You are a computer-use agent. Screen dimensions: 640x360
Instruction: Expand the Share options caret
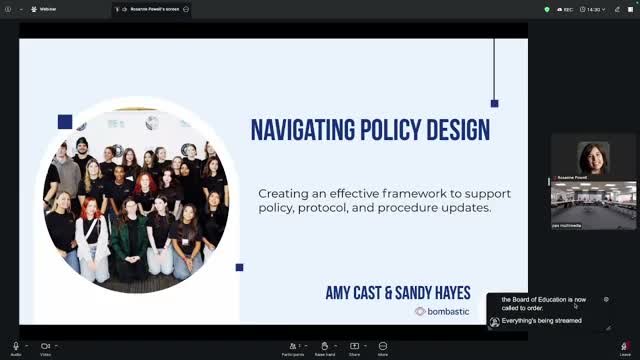click(x=365, y=346)
